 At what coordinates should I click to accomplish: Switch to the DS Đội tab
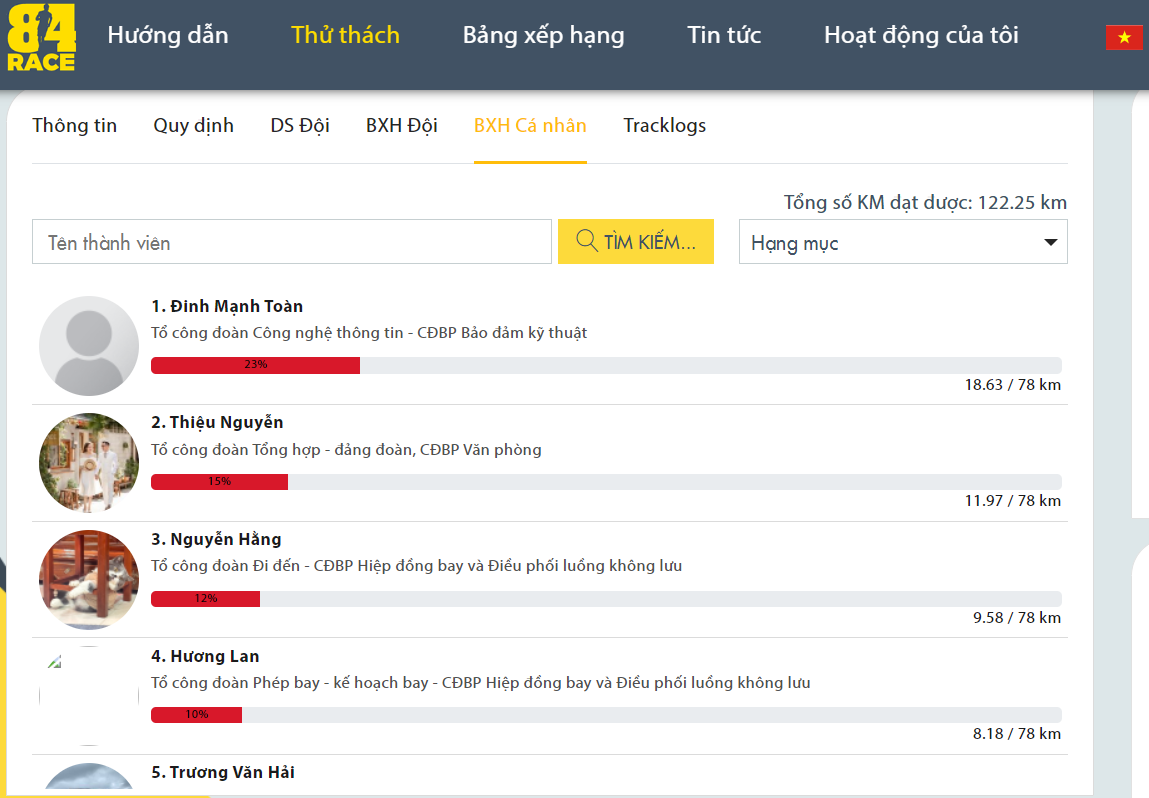pyautogui.click(x=300, y=126)
